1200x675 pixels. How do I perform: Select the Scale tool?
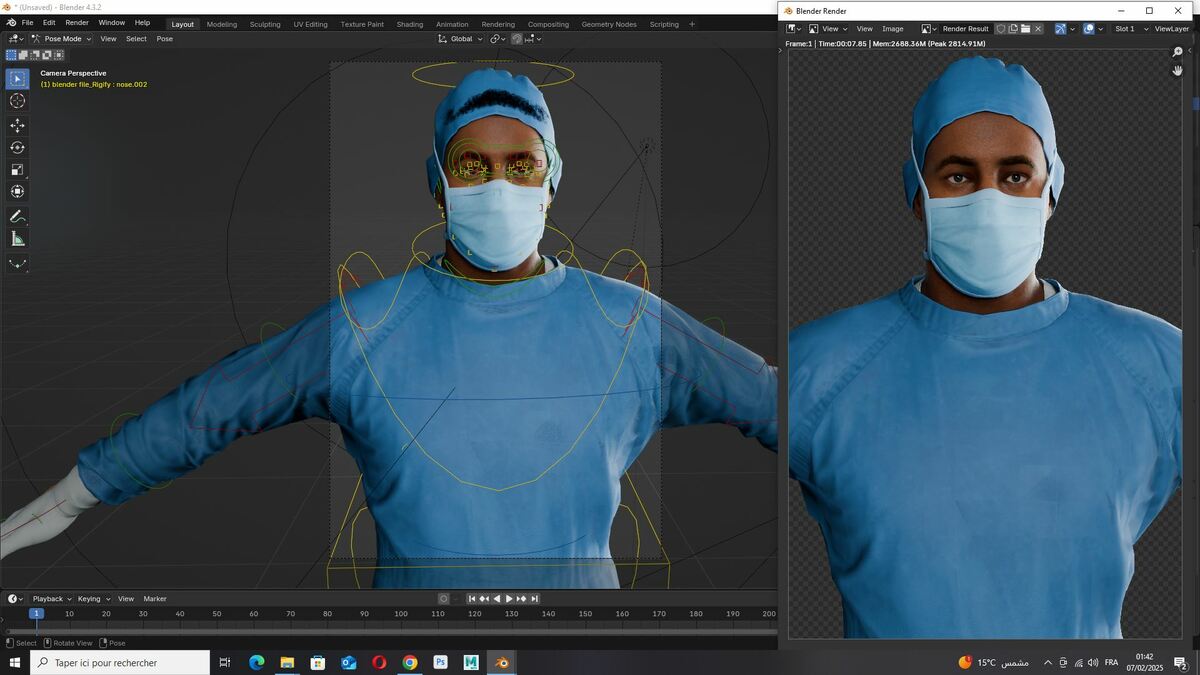(x=17, y=169)
